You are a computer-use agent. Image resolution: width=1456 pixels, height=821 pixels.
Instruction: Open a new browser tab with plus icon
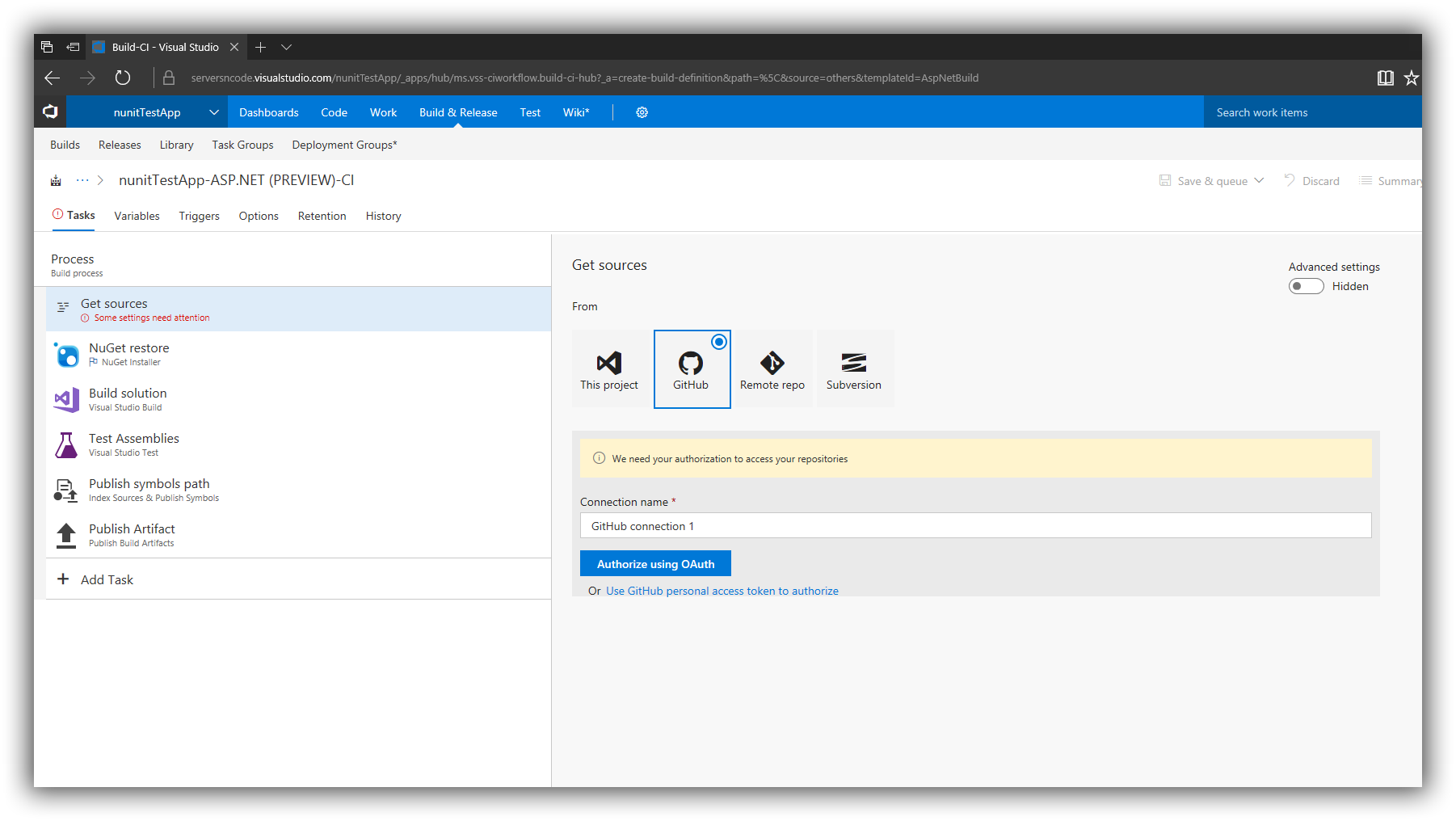260,47
